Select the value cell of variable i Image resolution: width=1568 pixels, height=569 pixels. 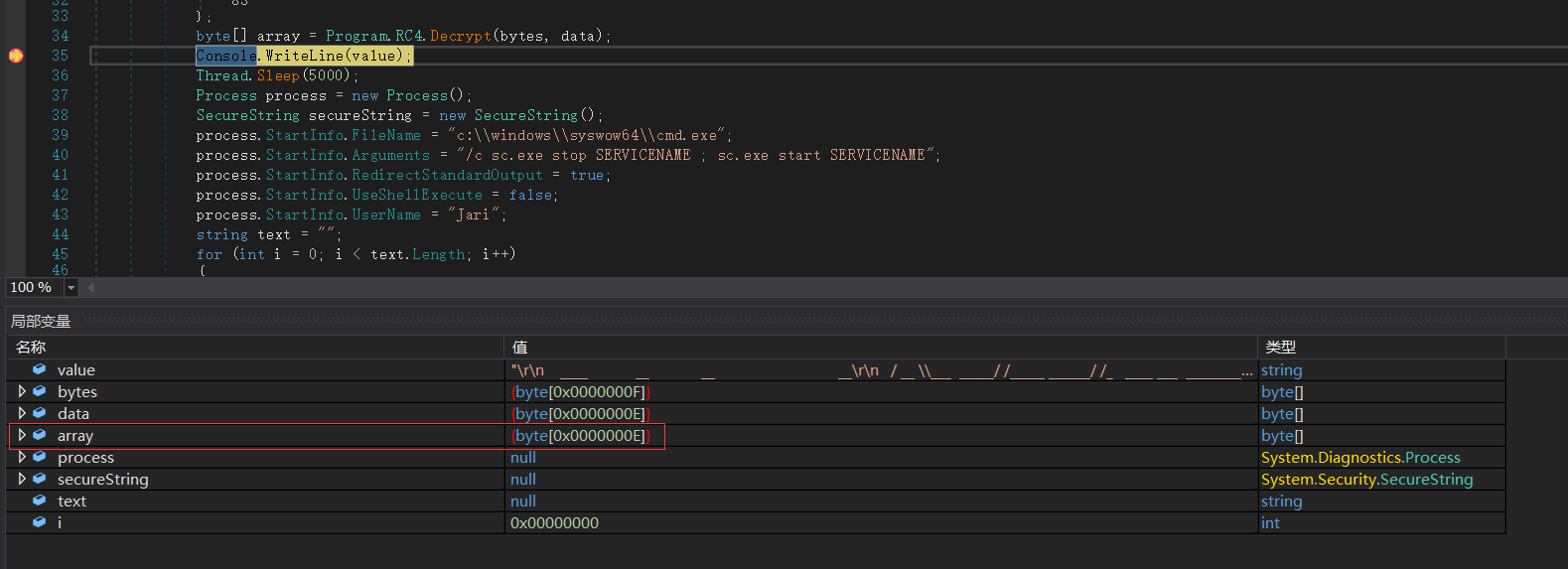(x=554, y=522)
